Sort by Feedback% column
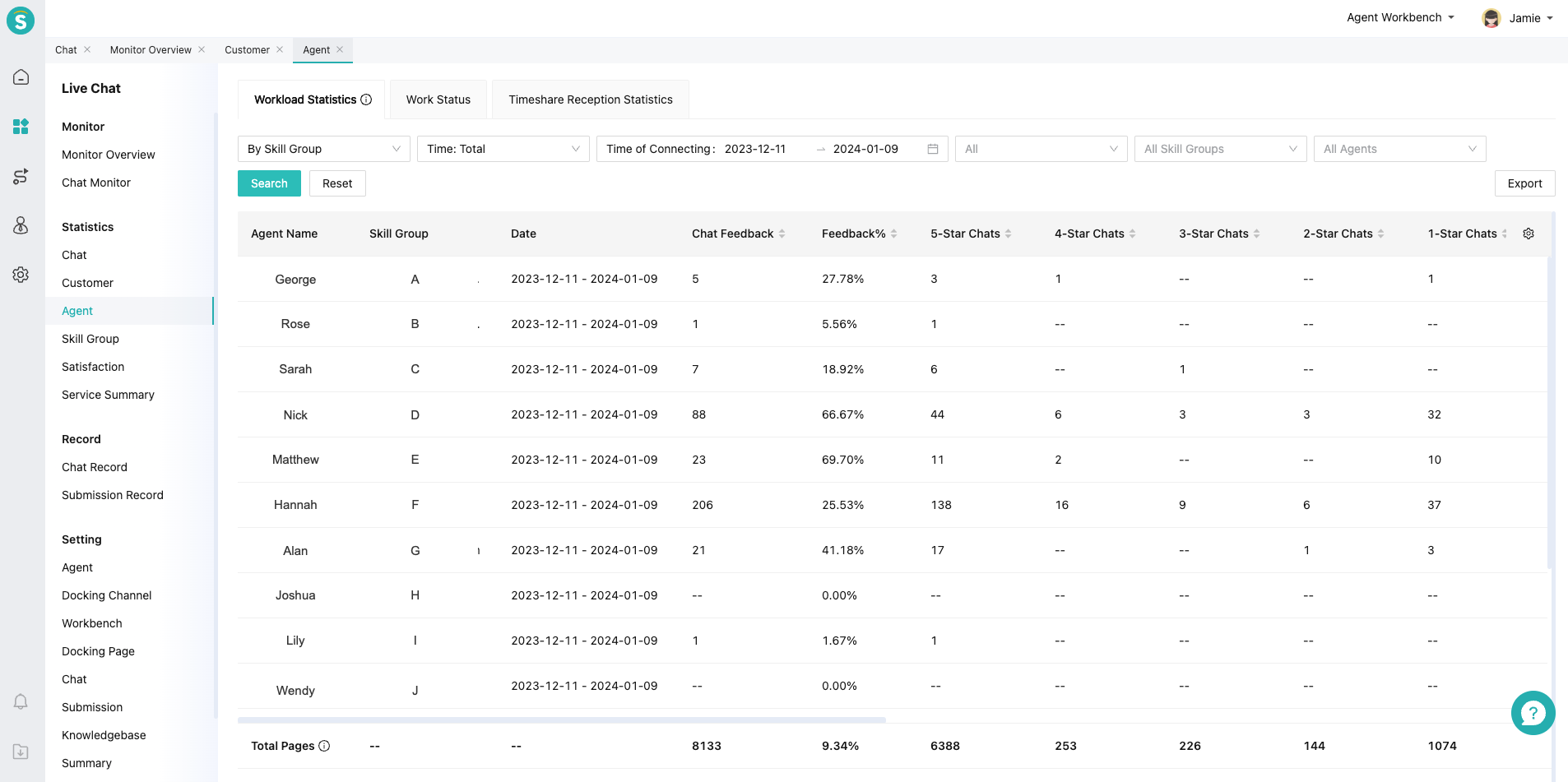 tap(893, 234)
